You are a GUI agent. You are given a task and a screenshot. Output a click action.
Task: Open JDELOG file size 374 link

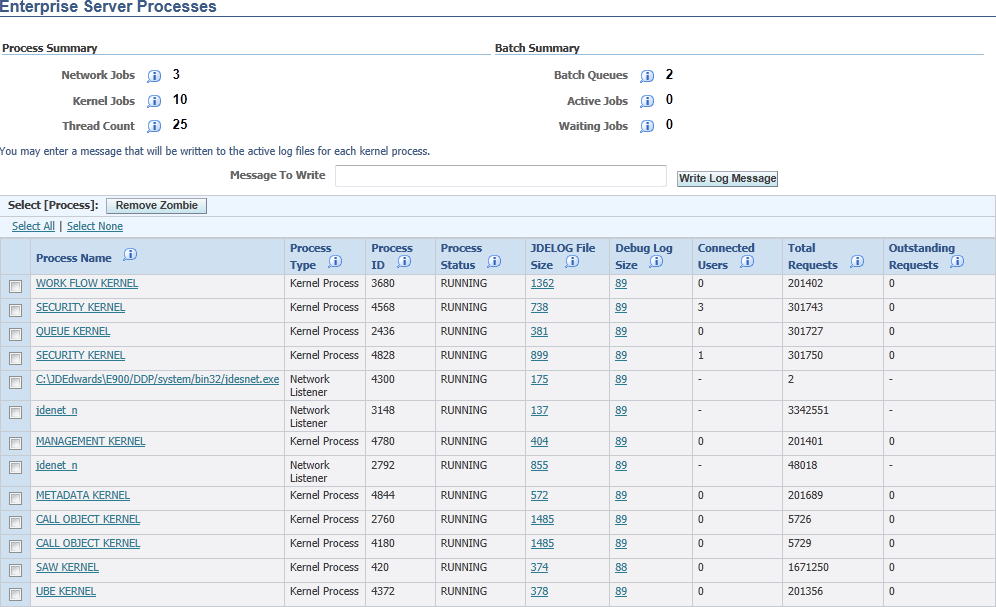[x=539, y=568]
